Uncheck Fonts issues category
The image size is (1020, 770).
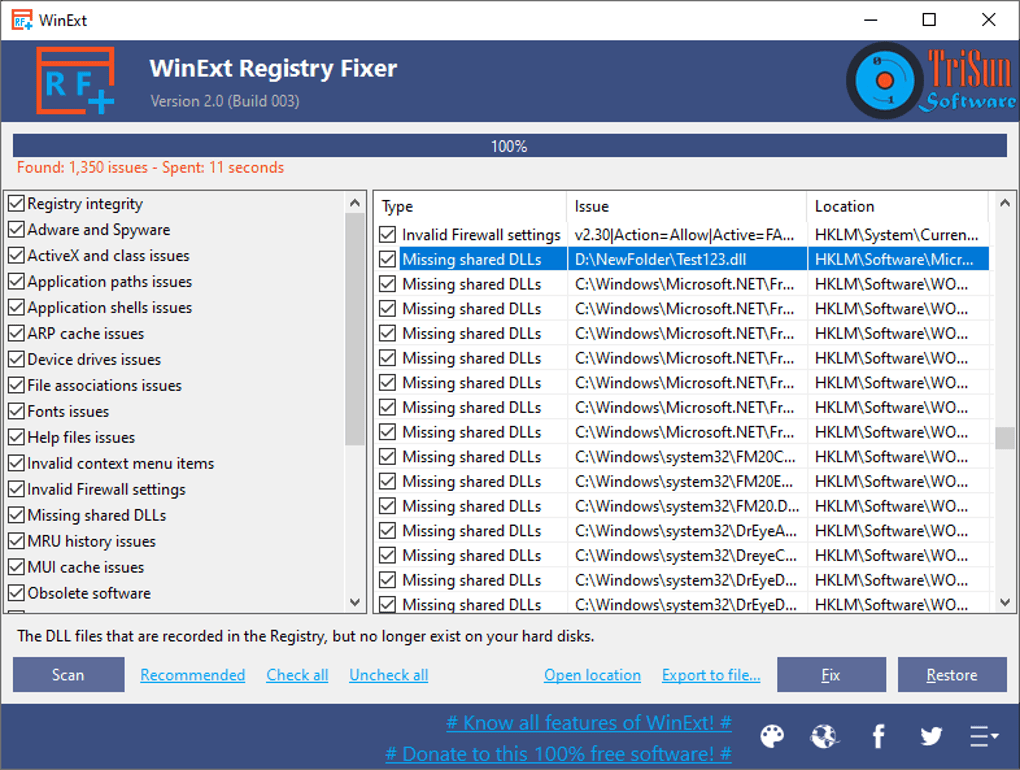16,412
